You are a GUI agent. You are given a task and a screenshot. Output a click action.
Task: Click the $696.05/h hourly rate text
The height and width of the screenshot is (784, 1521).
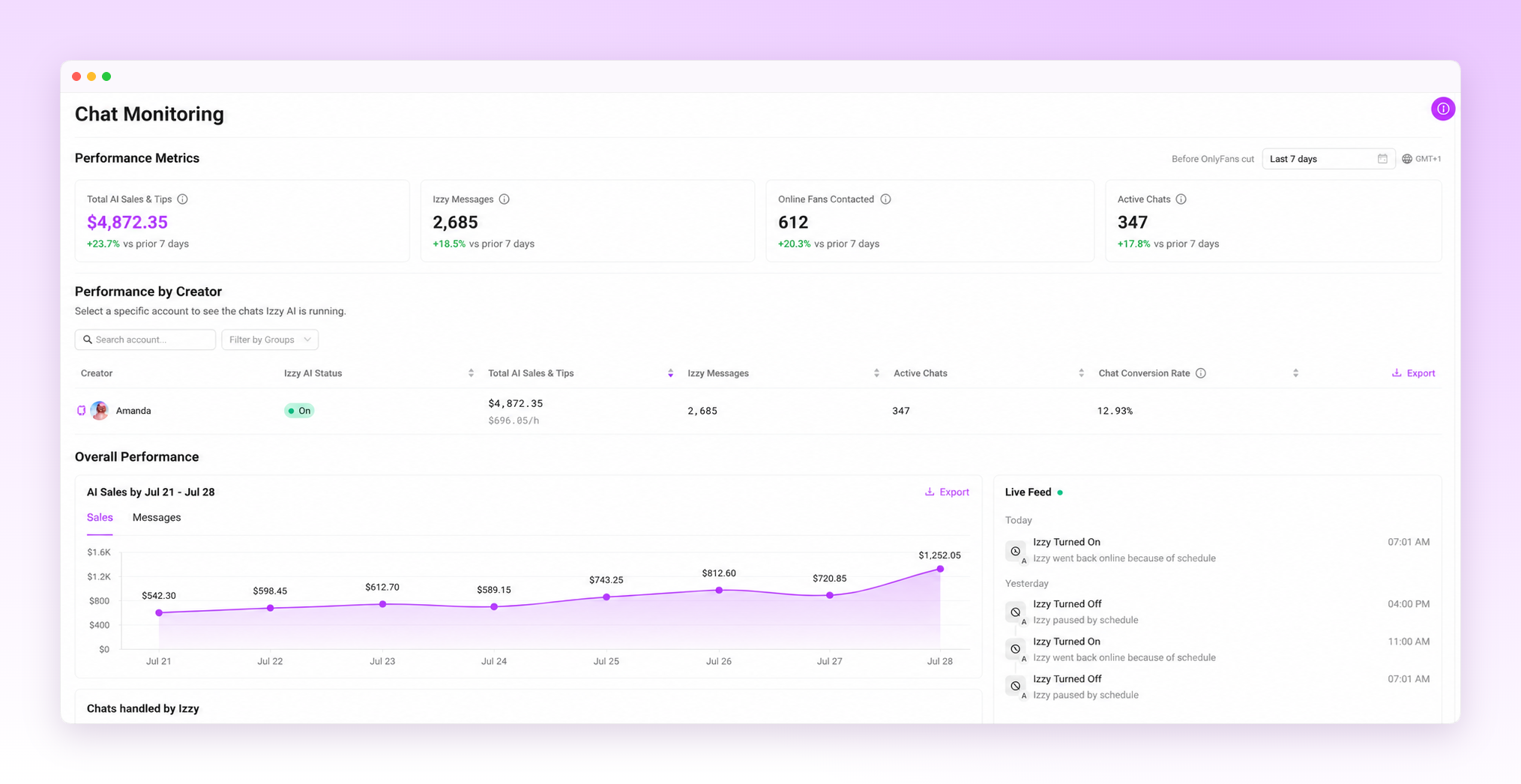pos(513,420)
